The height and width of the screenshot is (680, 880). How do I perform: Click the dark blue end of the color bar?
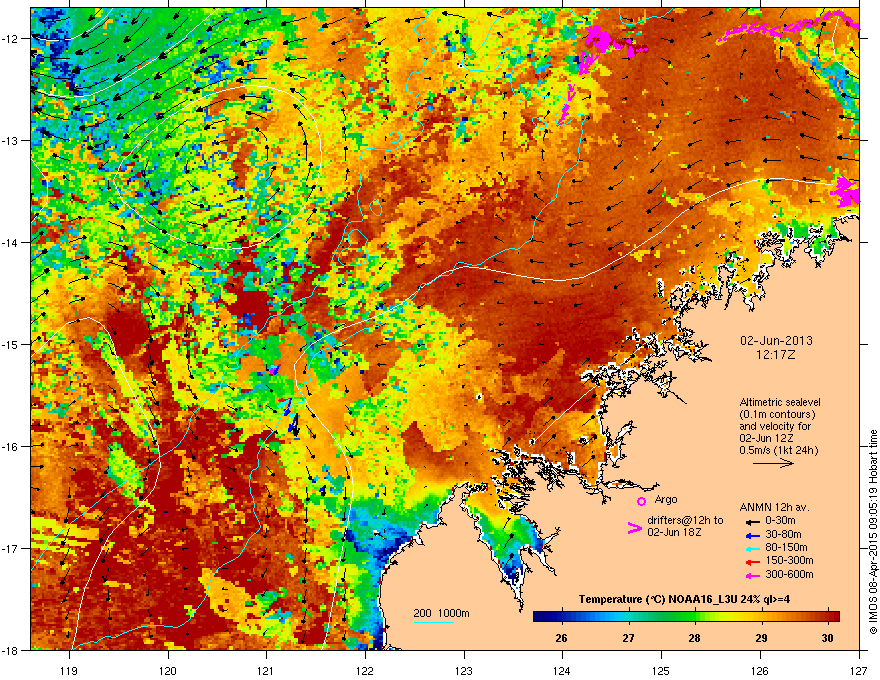coord(539,617)
